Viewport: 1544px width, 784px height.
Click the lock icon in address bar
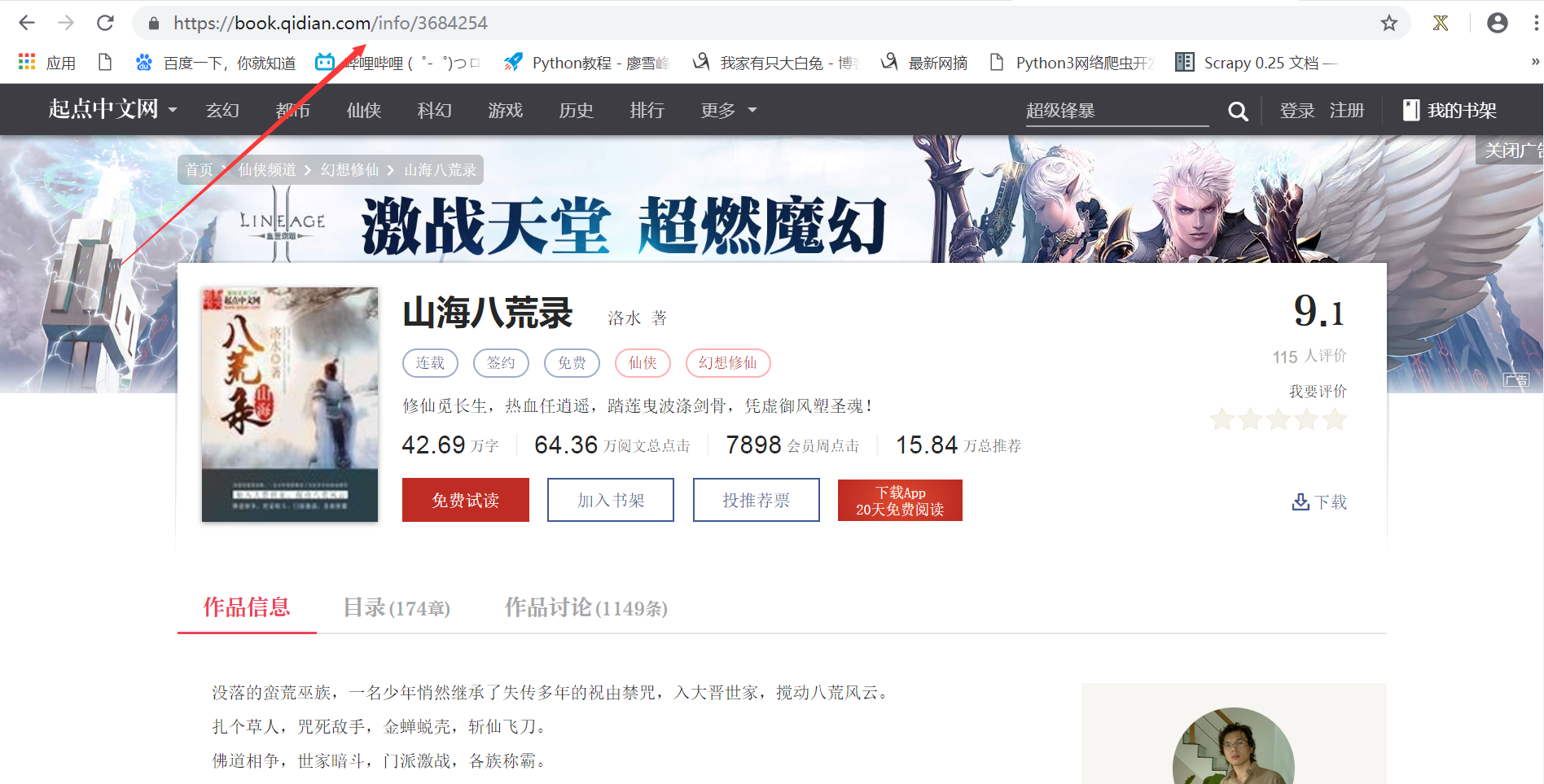coord(153,24)
